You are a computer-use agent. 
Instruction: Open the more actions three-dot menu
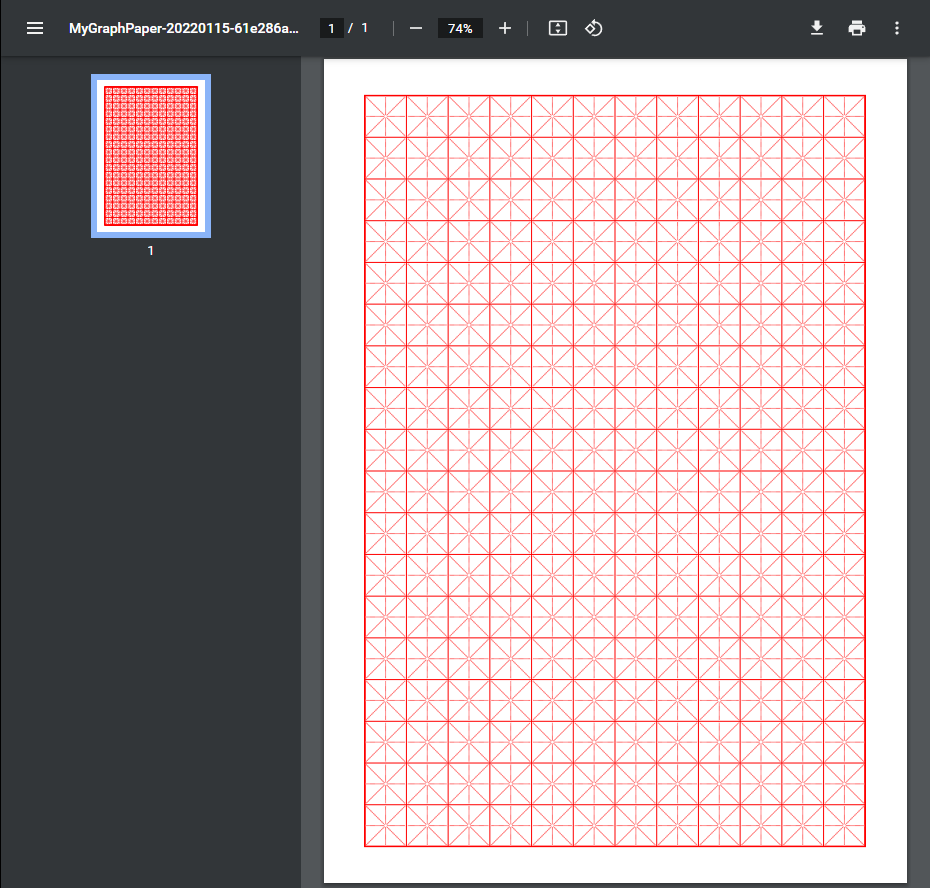(x=897, y=28)
